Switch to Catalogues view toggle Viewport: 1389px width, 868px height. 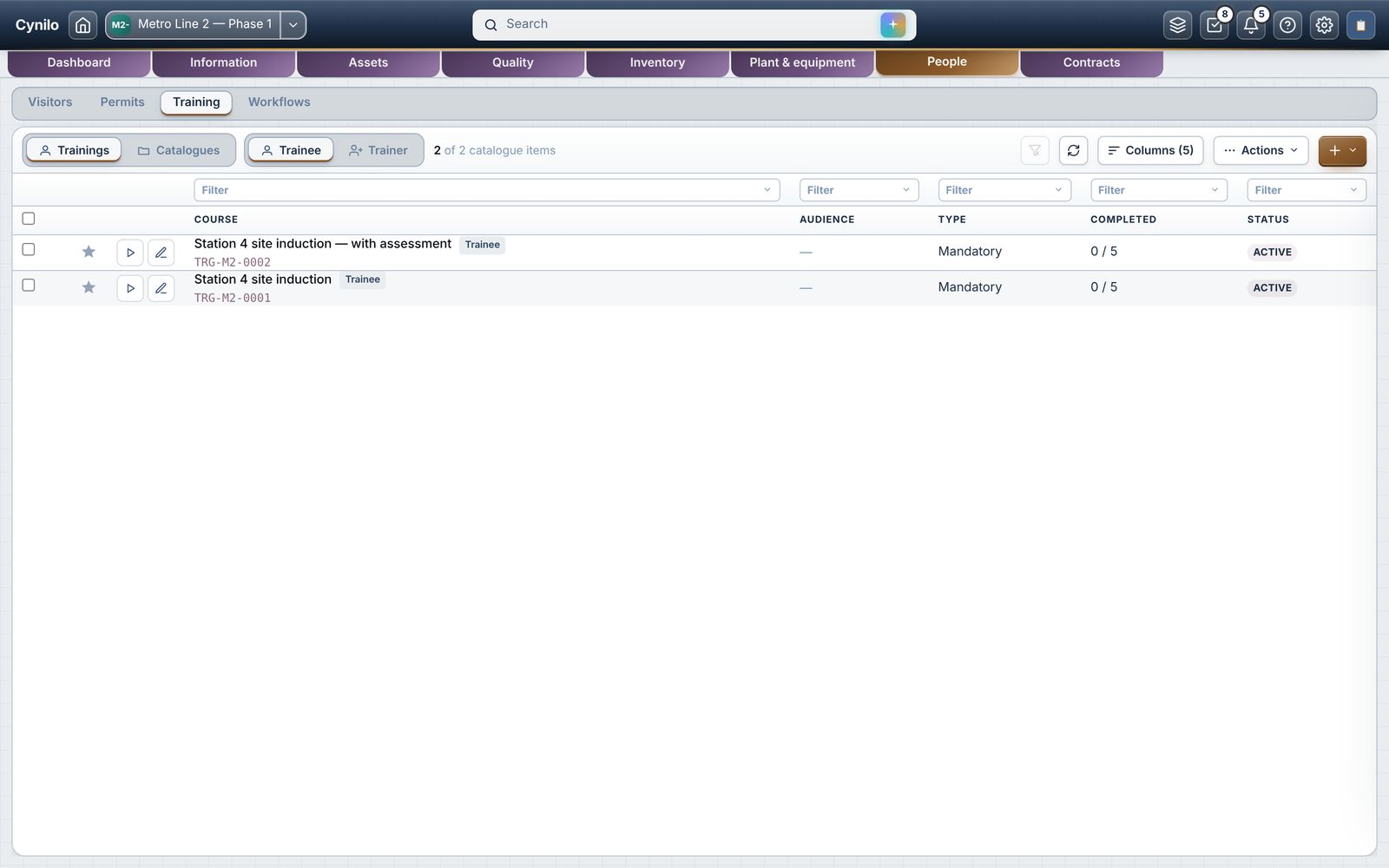pos(179,150)
